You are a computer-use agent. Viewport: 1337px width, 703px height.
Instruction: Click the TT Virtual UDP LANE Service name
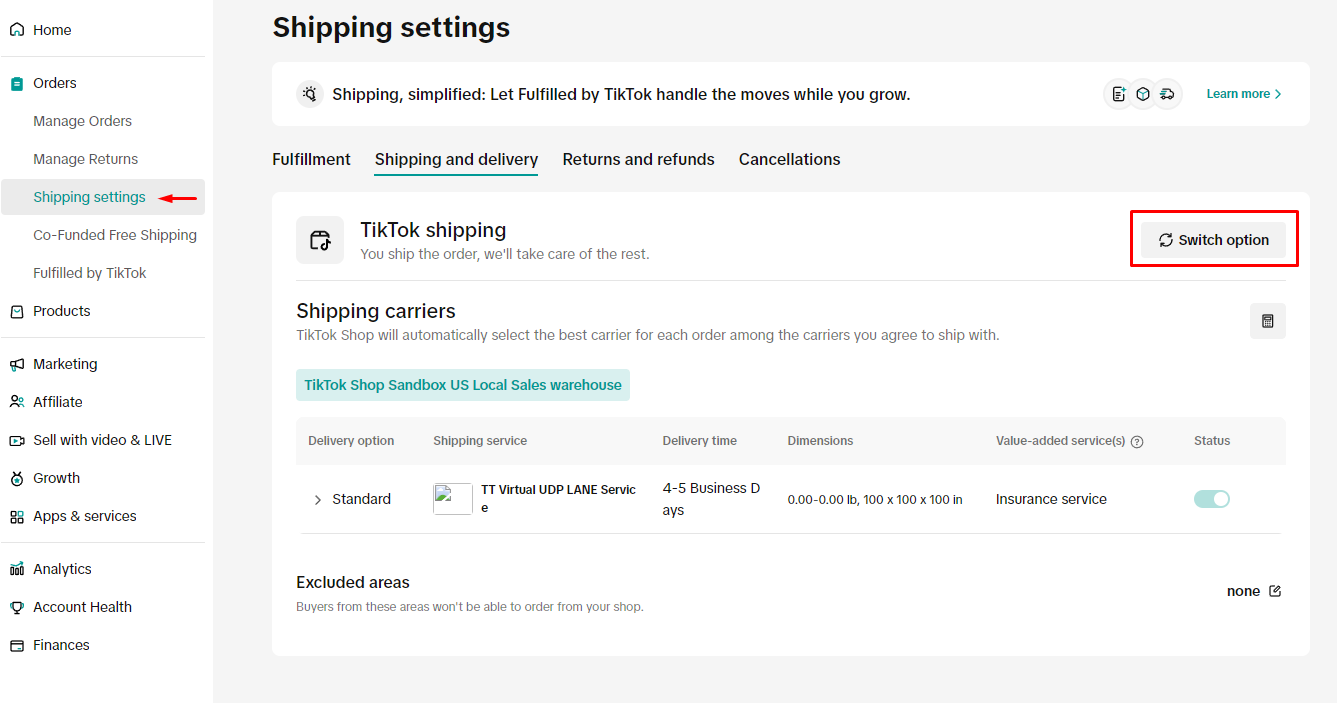point(559,499)
